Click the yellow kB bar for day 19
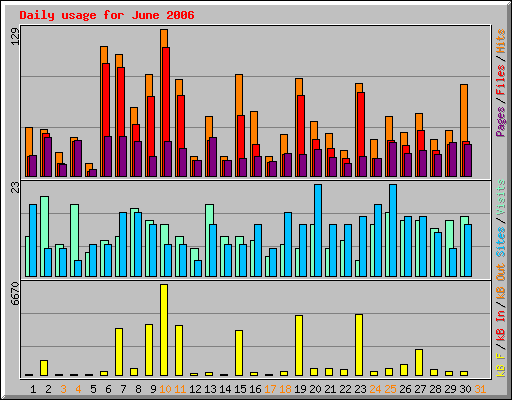512x400 pixels. click(299, 346)
